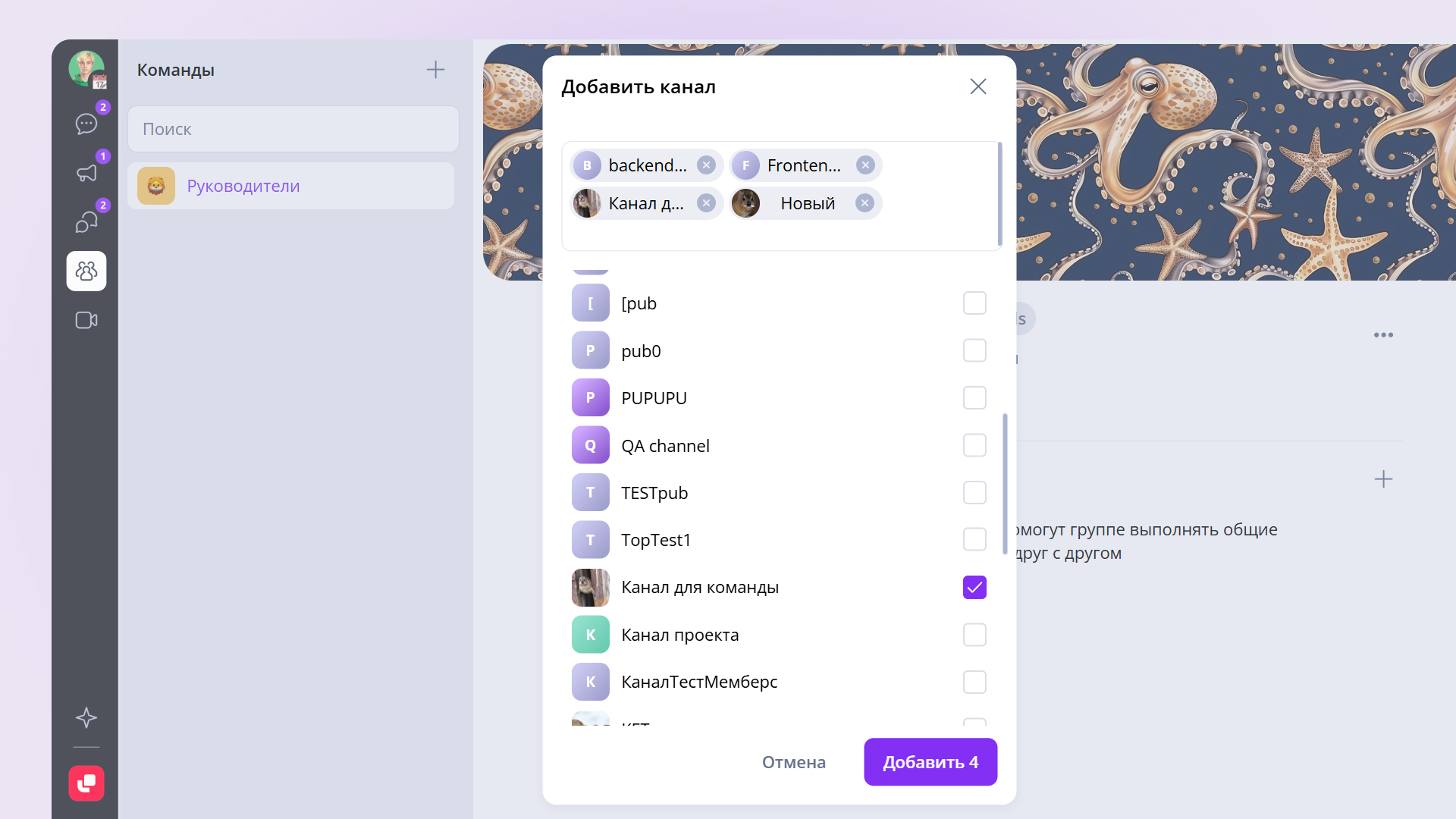
Task: Click the Поиск search field
Action: coord(293,129)
